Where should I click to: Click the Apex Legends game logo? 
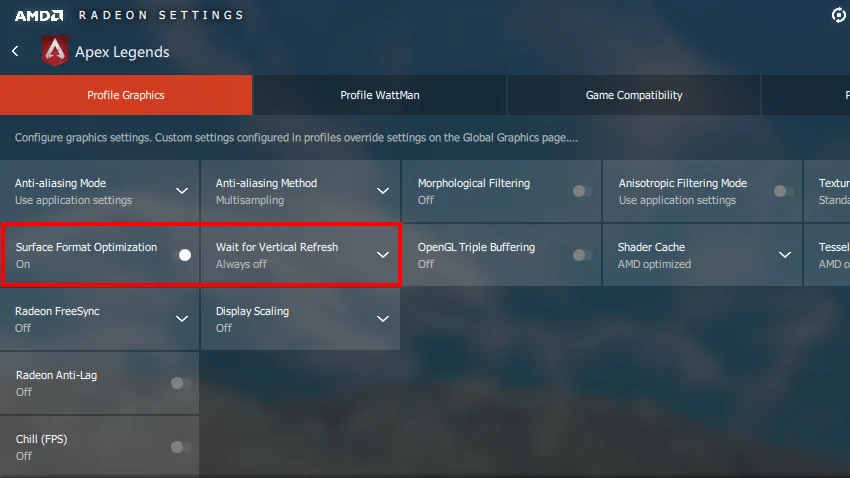[x=55, y=51]
